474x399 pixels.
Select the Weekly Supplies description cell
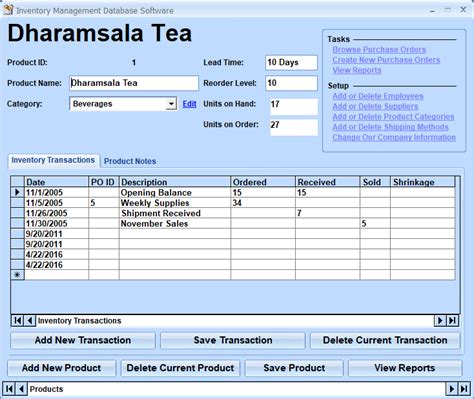tap(175, 203)
